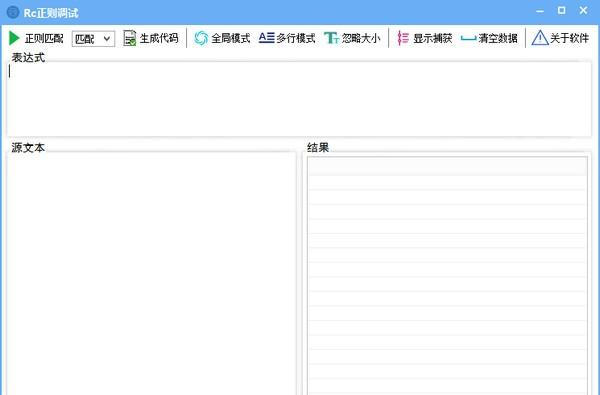This screenshot has width=600, height=395.
Task: Click the 生成代码 document icon
Action: click(x=130, y=38)
